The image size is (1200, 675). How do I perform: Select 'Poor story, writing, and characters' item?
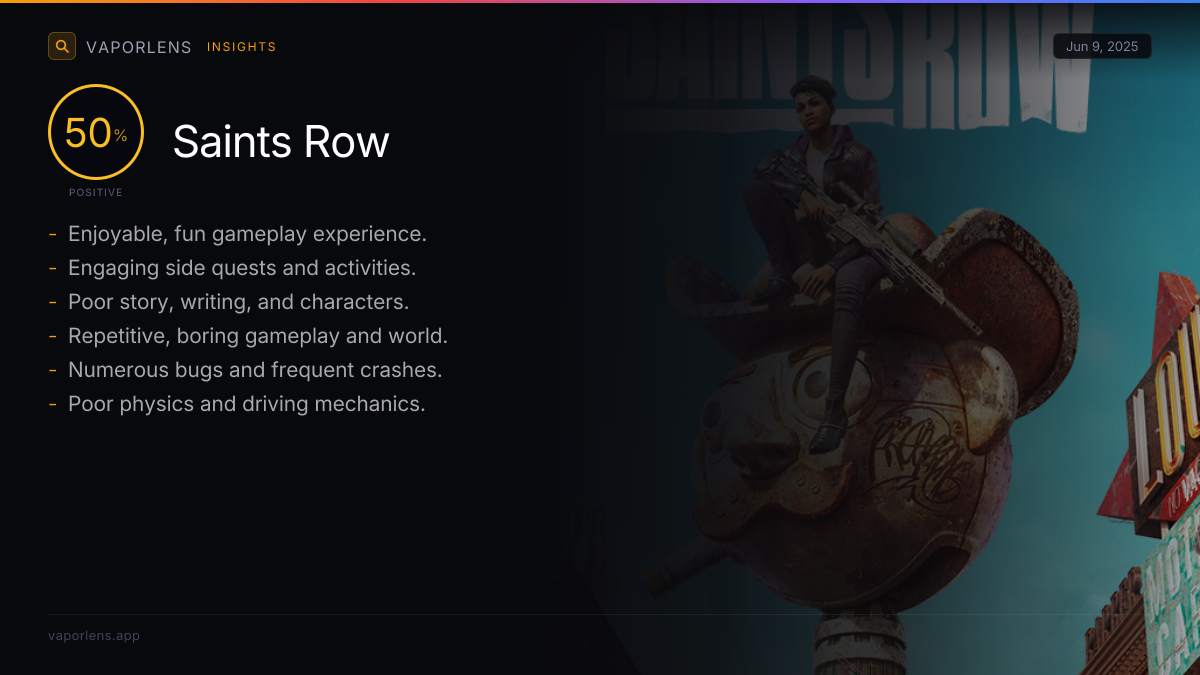pos(239,302)
